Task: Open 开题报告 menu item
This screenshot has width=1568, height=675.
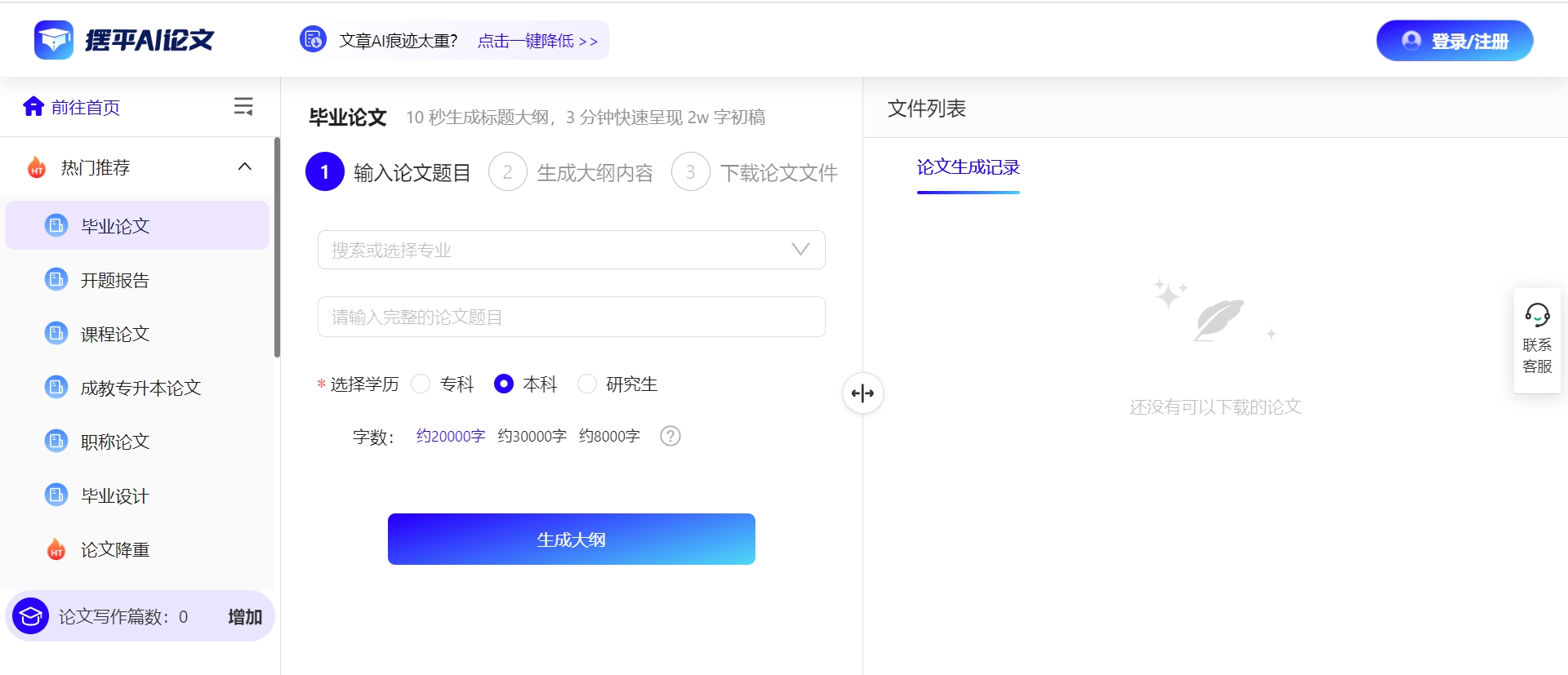Action: tap(137, 280)
